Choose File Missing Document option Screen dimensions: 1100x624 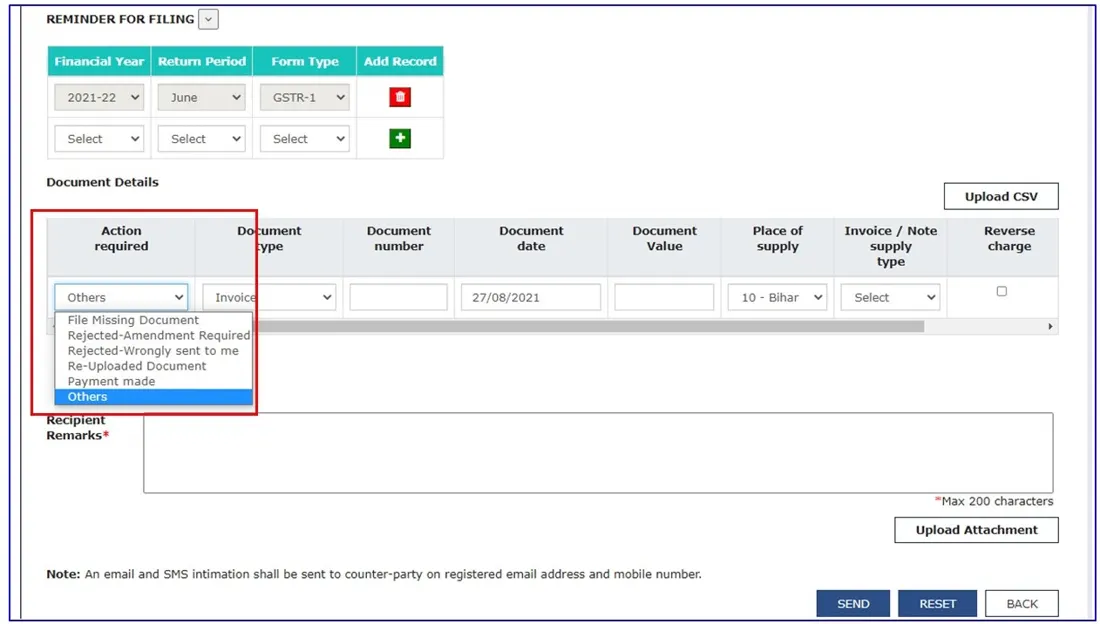154,320
